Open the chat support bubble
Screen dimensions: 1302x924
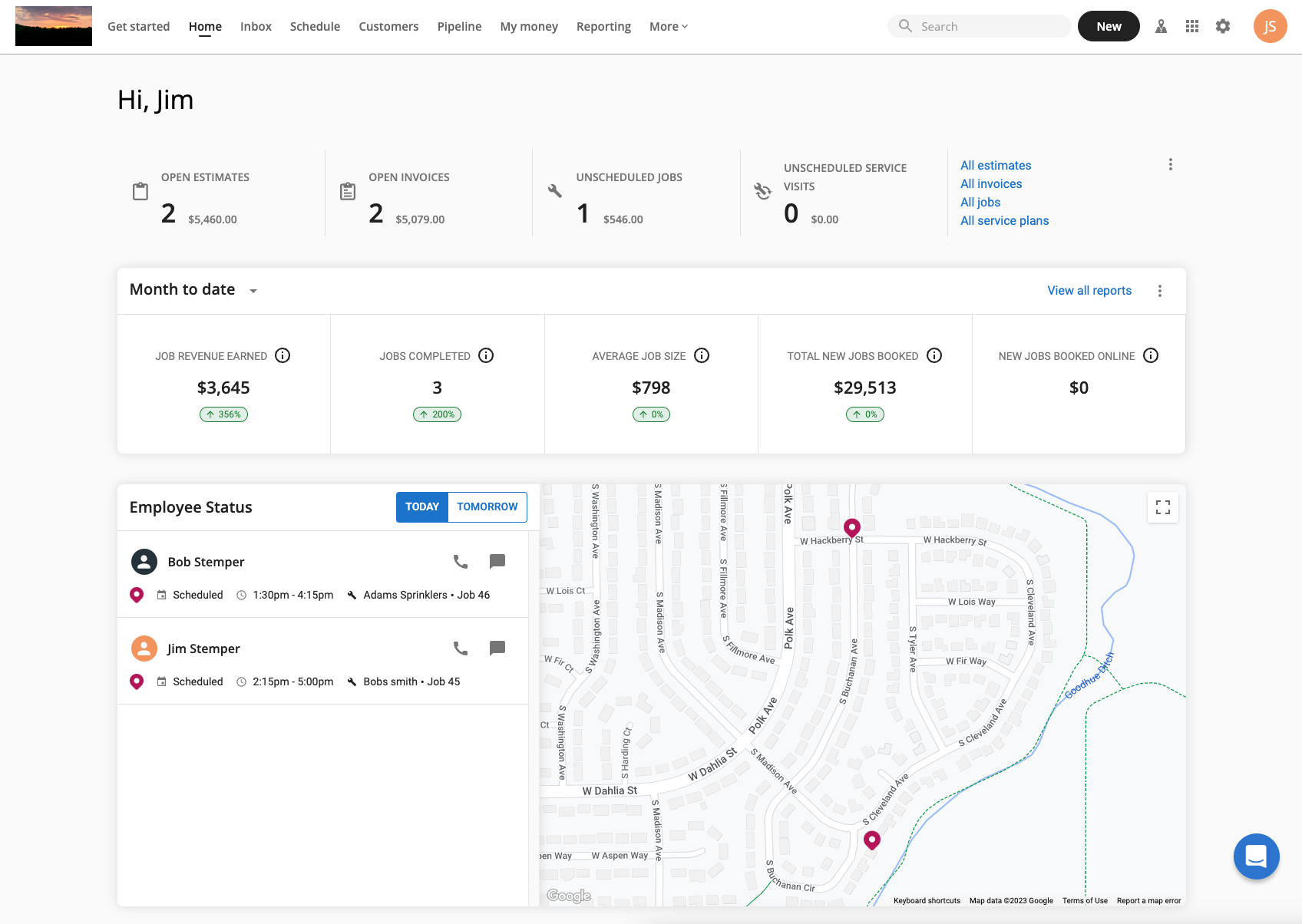coord(1256,856)
